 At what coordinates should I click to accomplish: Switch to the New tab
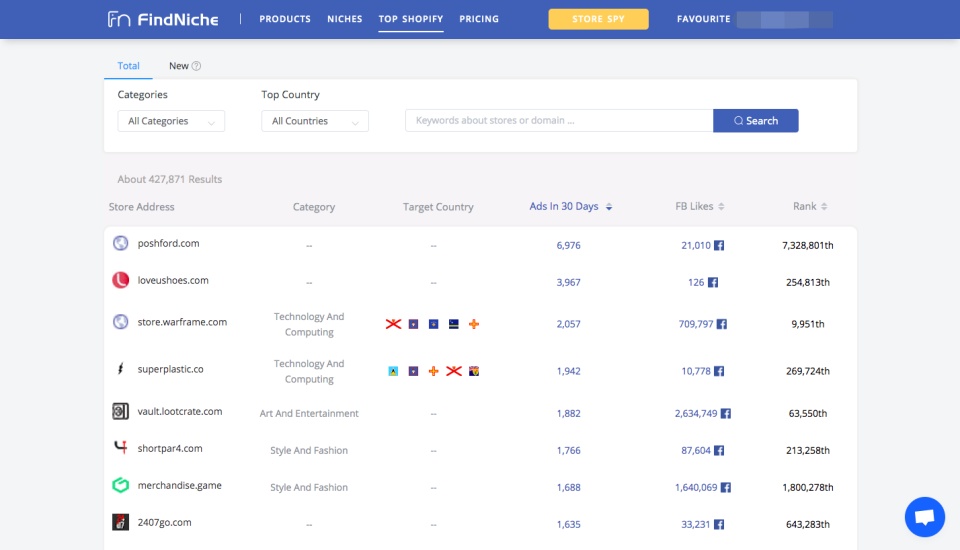[x=179, y=66]
